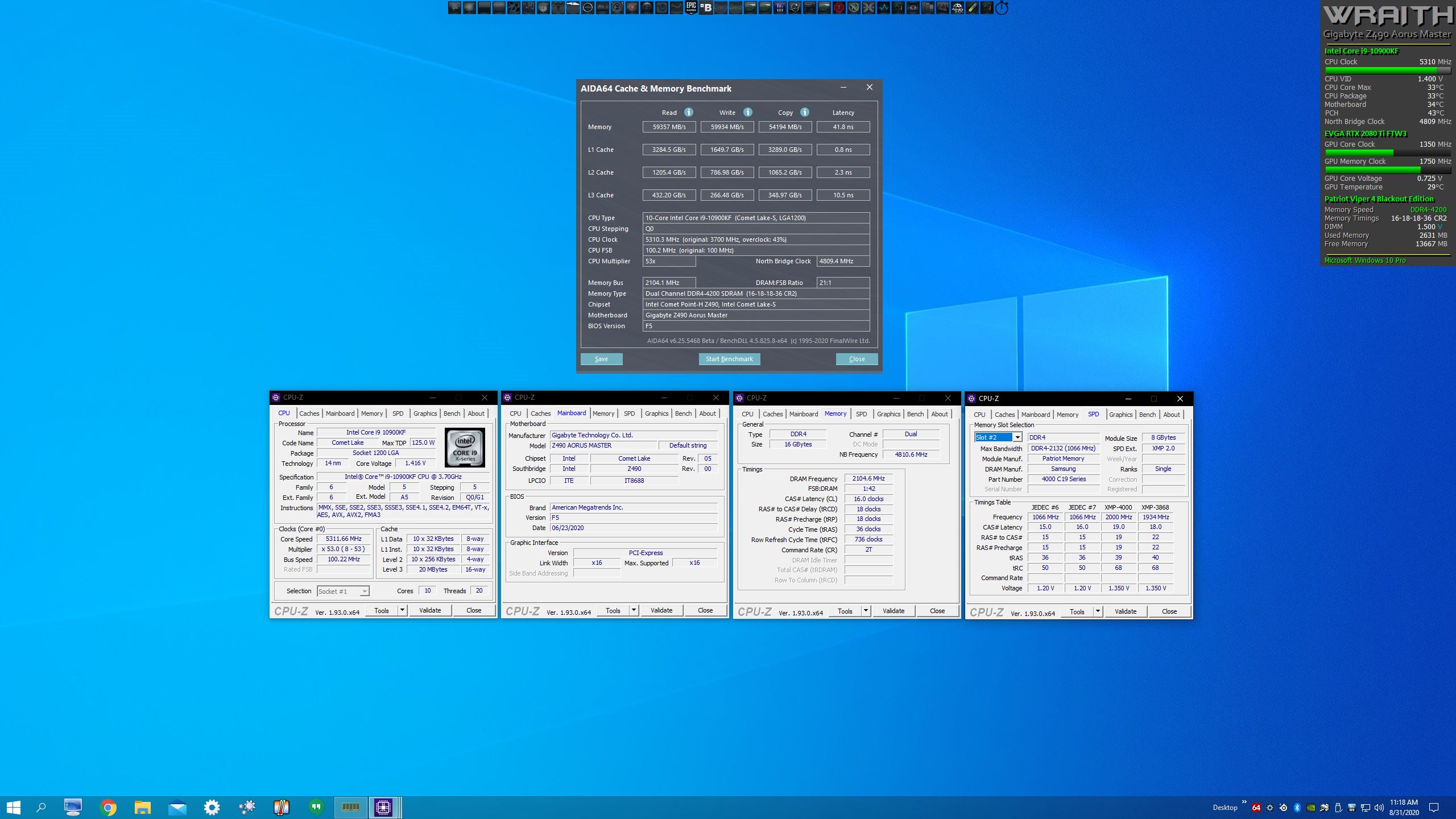Open the thermometer app in taskbar

(x=282, y=807)
